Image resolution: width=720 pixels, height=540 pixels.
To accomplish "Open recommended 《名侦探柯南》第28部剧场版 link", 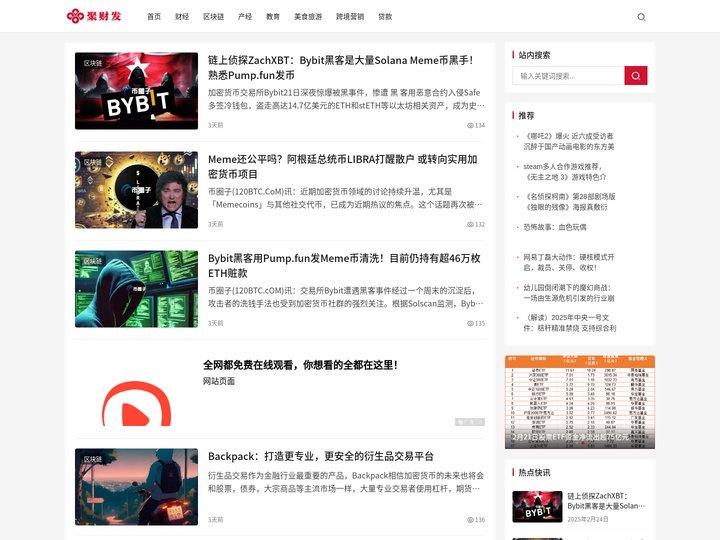I will pyautogui.click(x=569, y=202).
